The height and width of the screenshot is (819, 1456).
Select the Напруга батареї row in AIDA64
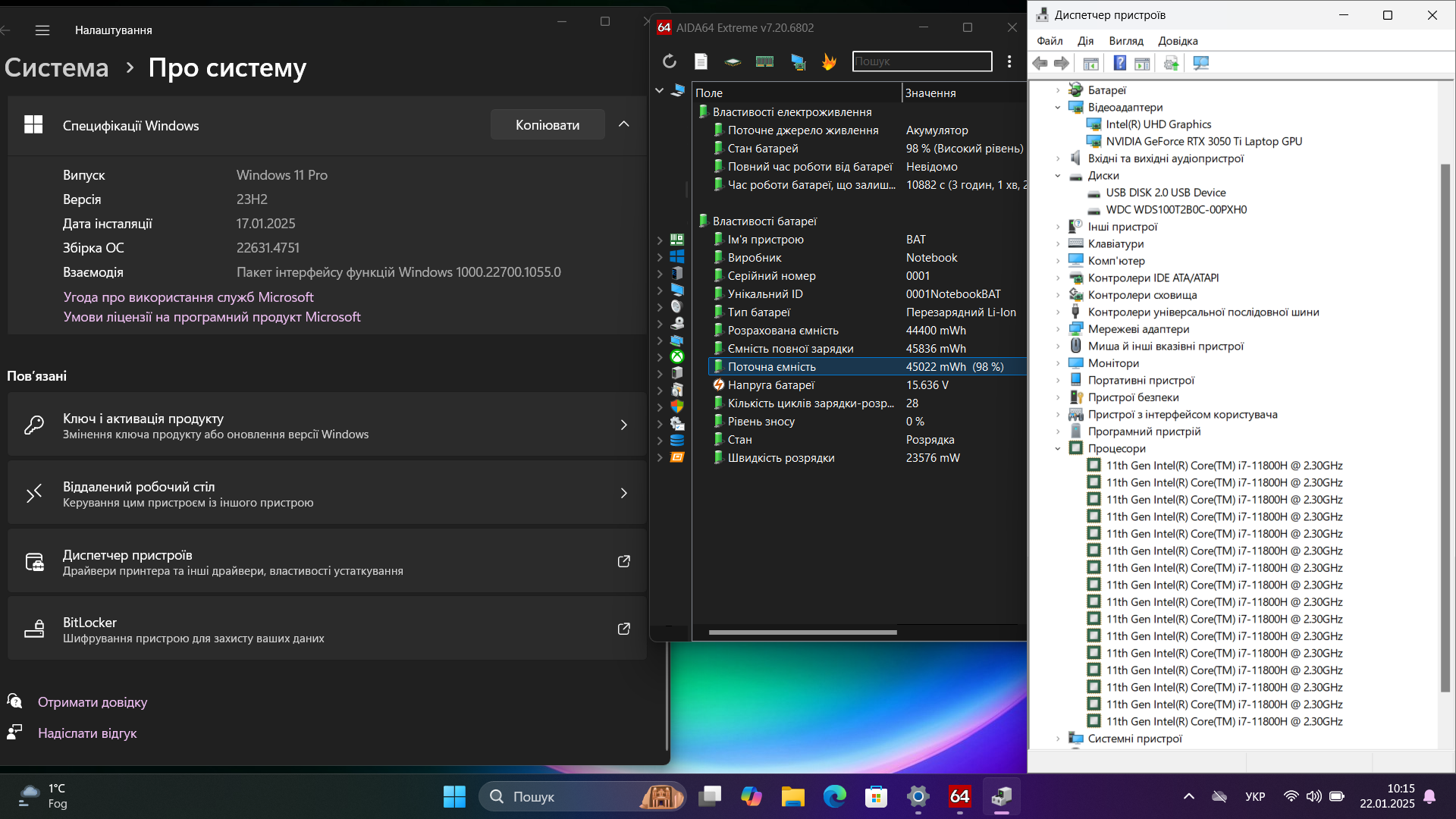(x=868, y=385)
